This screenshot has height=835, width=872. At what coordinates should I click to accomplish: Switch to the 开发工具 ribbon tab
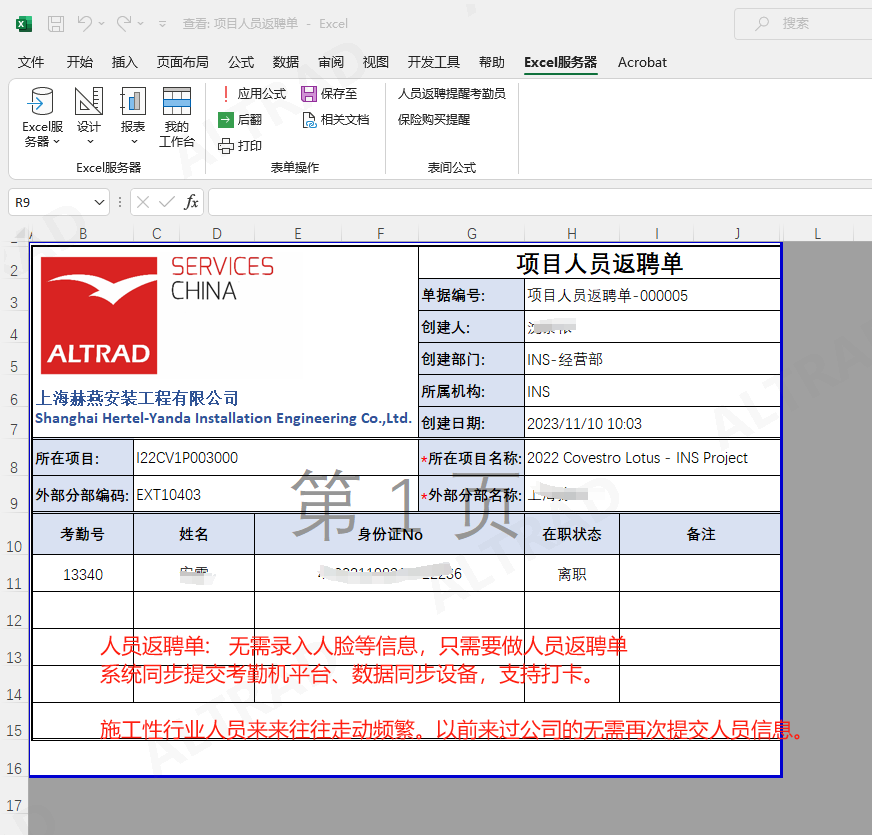[434, 62]
